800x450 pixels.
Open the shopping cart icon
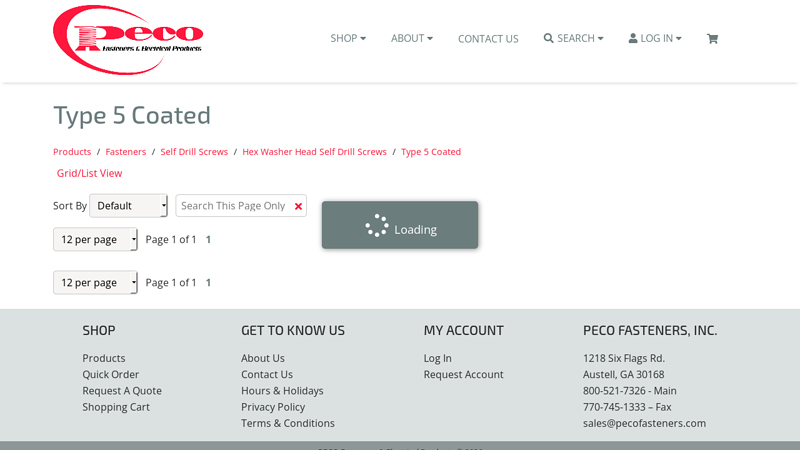click(x=712, y=39)
